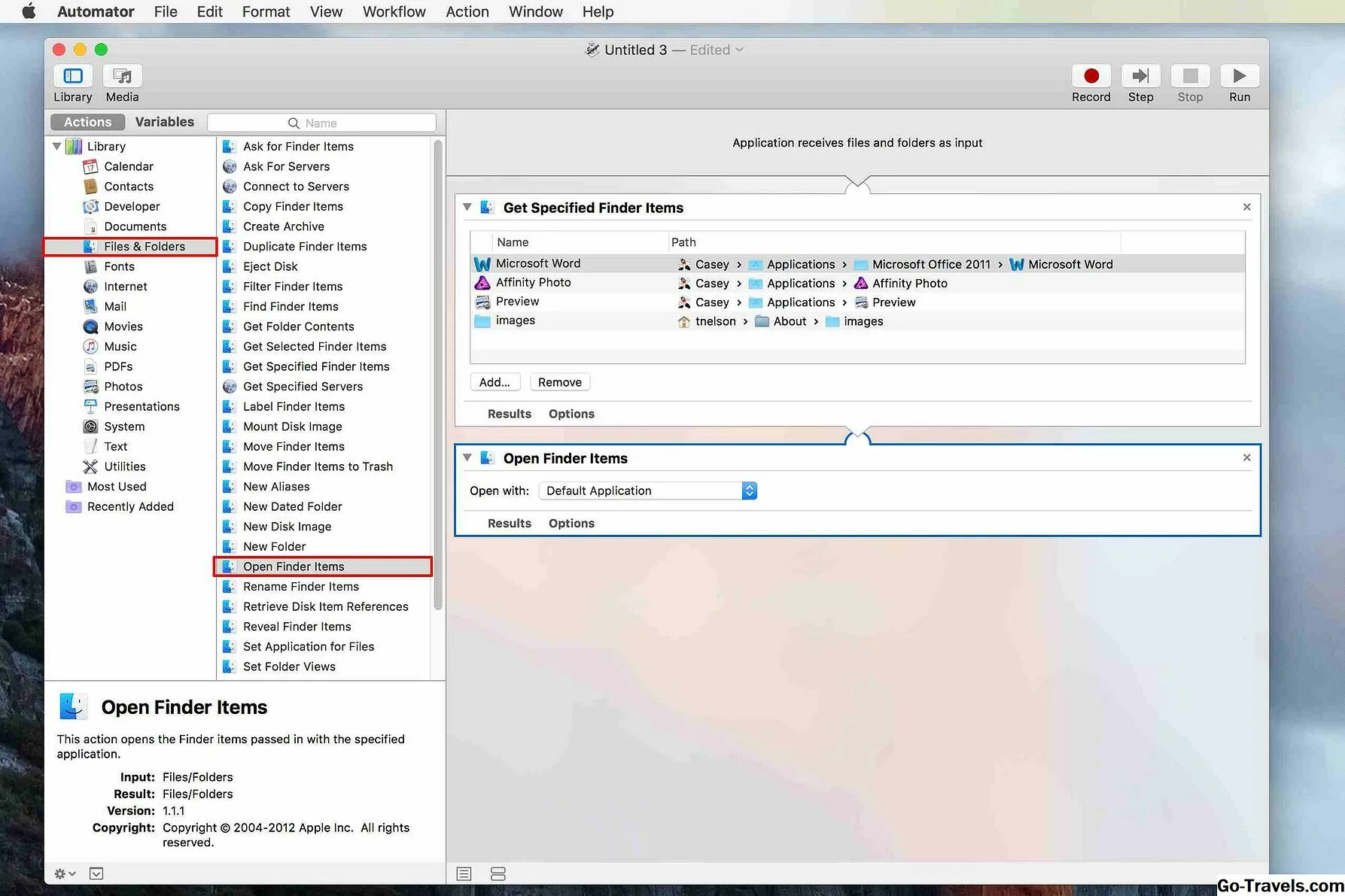The height and width of the screenshot is (896, 1345).
Task: Click the Remove button
Action: (560, 382)
